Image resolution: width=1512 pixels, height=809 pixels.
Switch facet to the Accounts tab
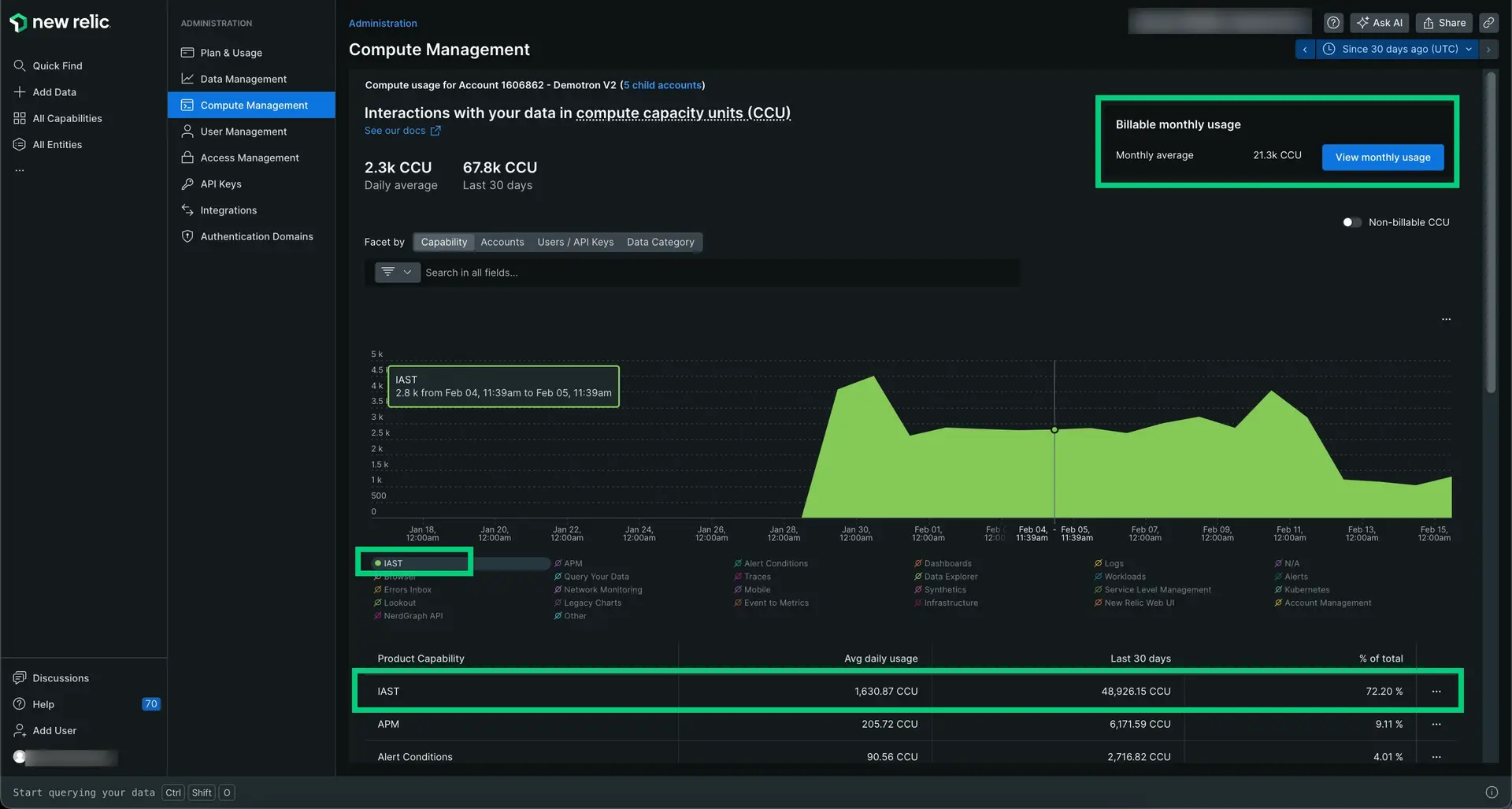tap(502, 242)
